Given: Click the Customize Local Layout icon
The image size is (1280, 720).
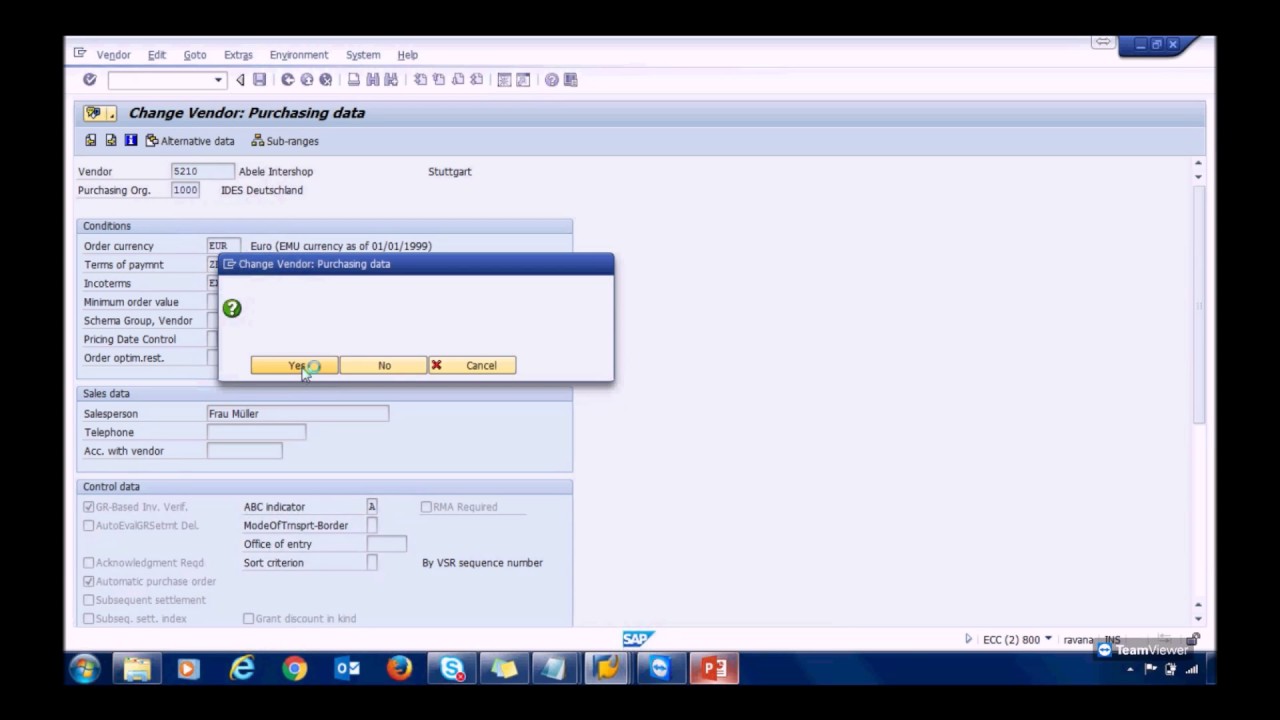Looking at the screenshot, I should [570, 80].
